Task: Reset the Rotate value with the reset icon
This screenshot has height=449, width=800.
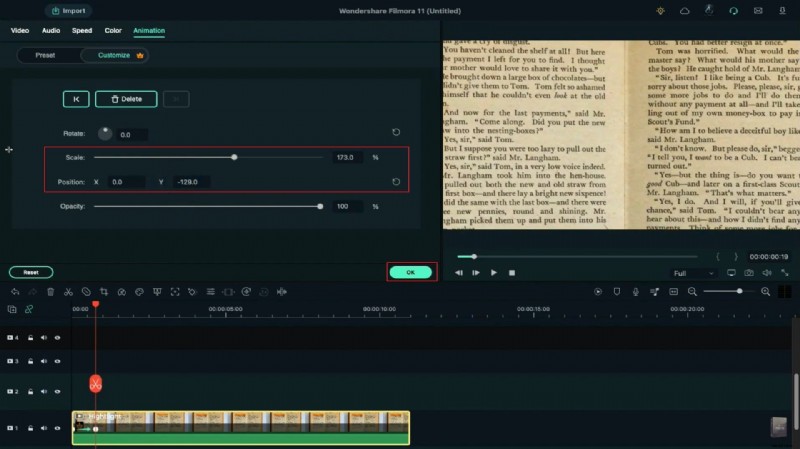Action: click(396, 132)
